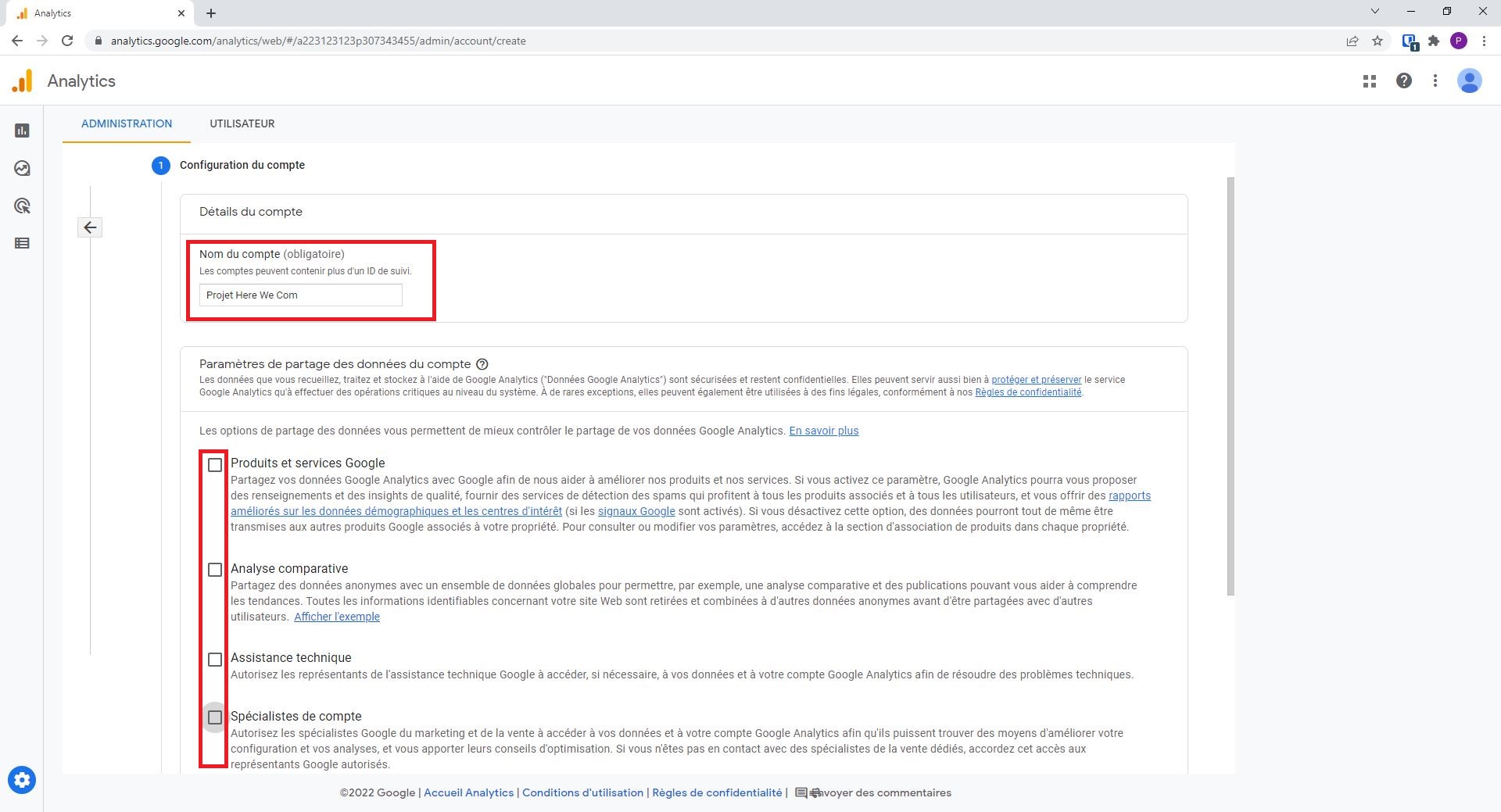1501x812 pixels.
Task: Open Règles de confidentialité link in description
Action: coord(1028,392)
